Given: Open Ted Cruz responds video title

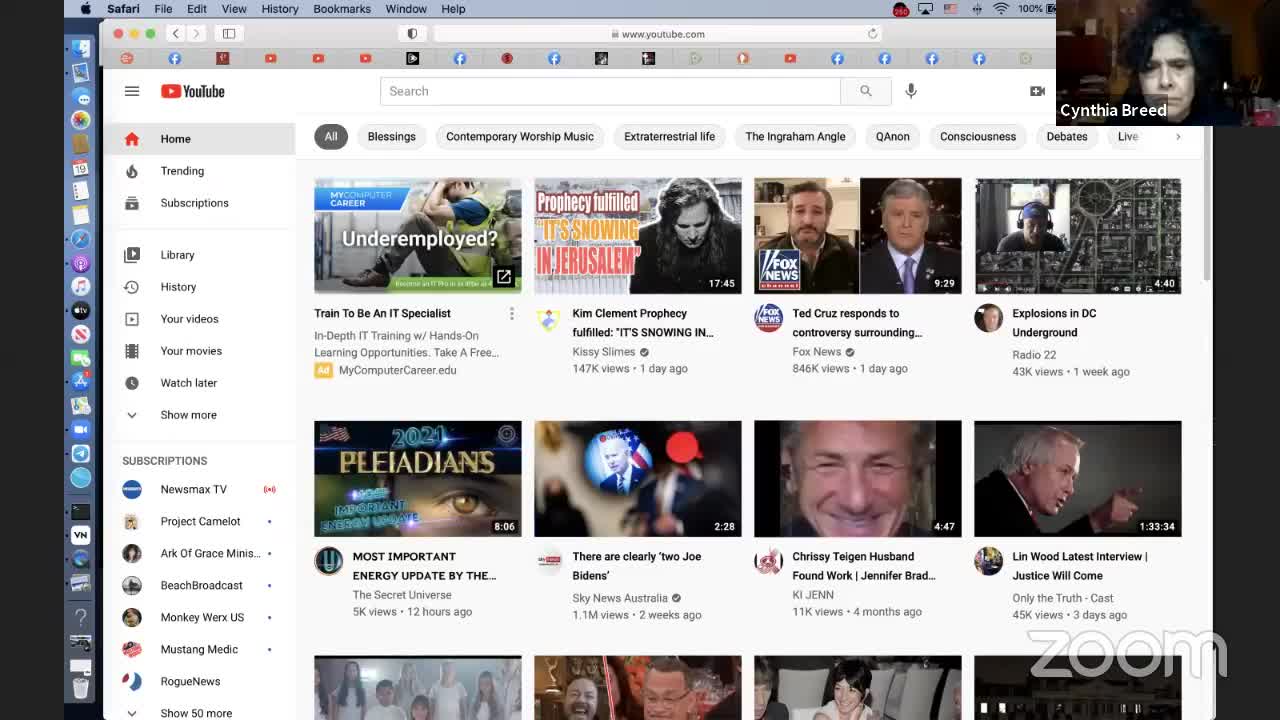Looking at the screenshot, I should pyautogui.click(x=857, y=323).
